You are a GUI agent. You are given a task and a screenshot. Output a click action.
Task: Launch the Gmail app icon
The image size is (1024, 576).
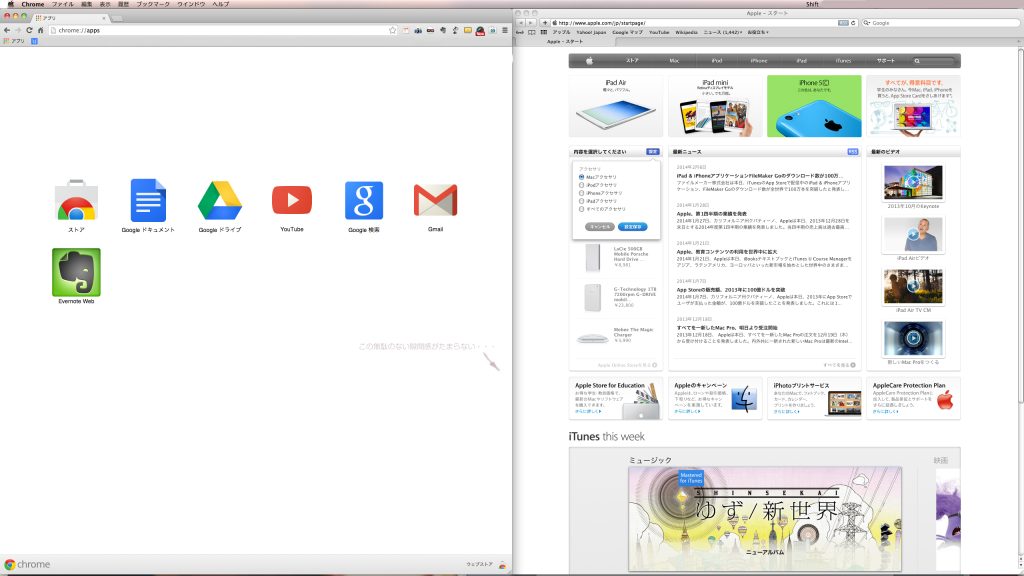[436, 200]
